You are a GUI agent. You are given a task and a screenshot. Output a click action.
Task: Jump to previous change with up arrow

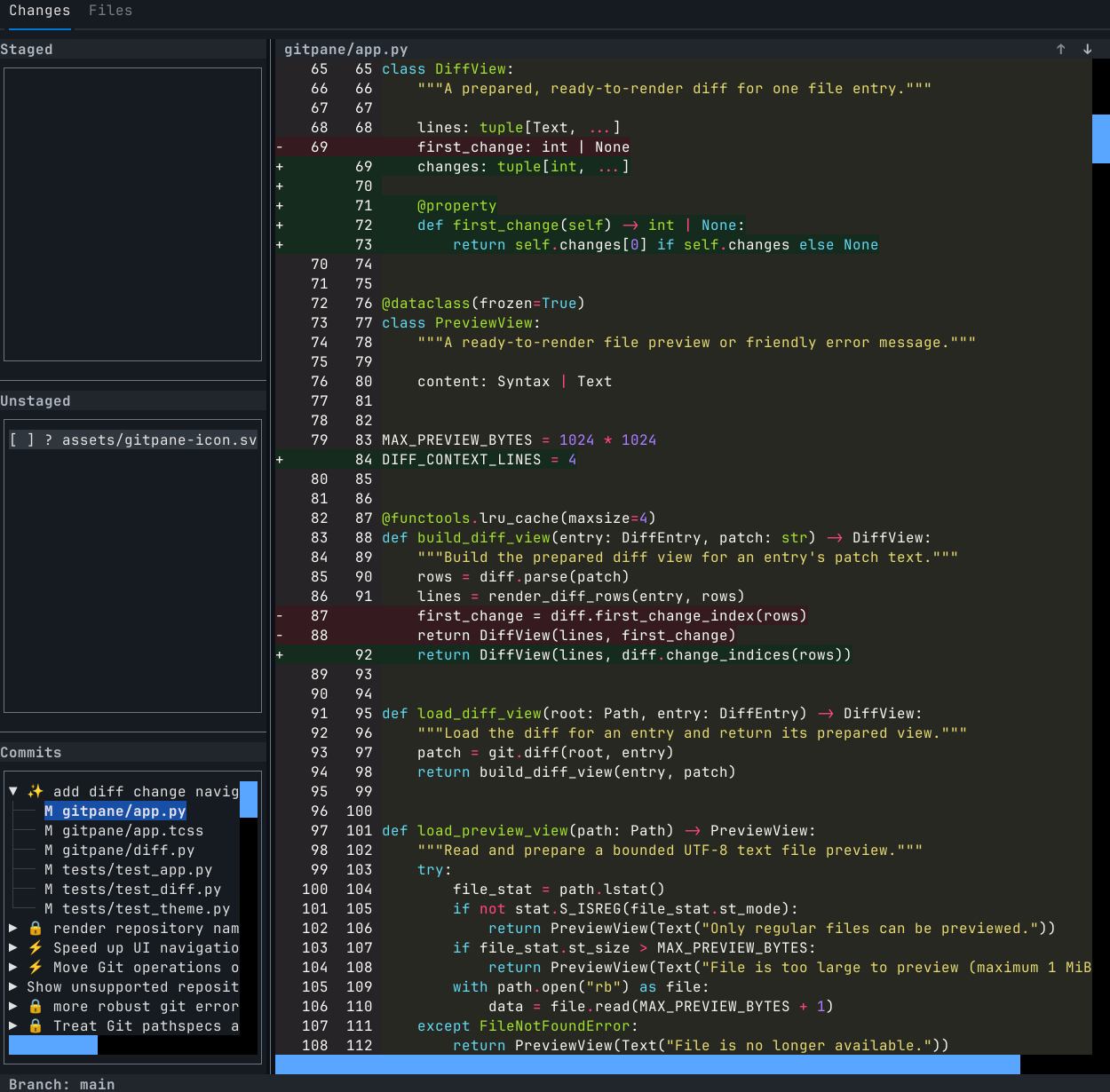point(1060,50)
